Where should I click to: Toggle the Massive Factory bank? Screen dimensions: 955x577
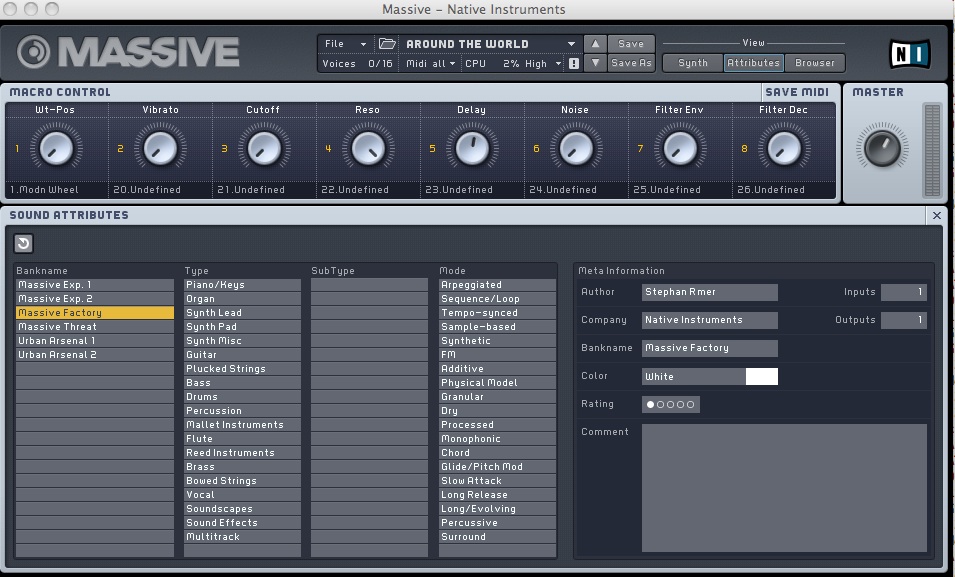point(94,313)
